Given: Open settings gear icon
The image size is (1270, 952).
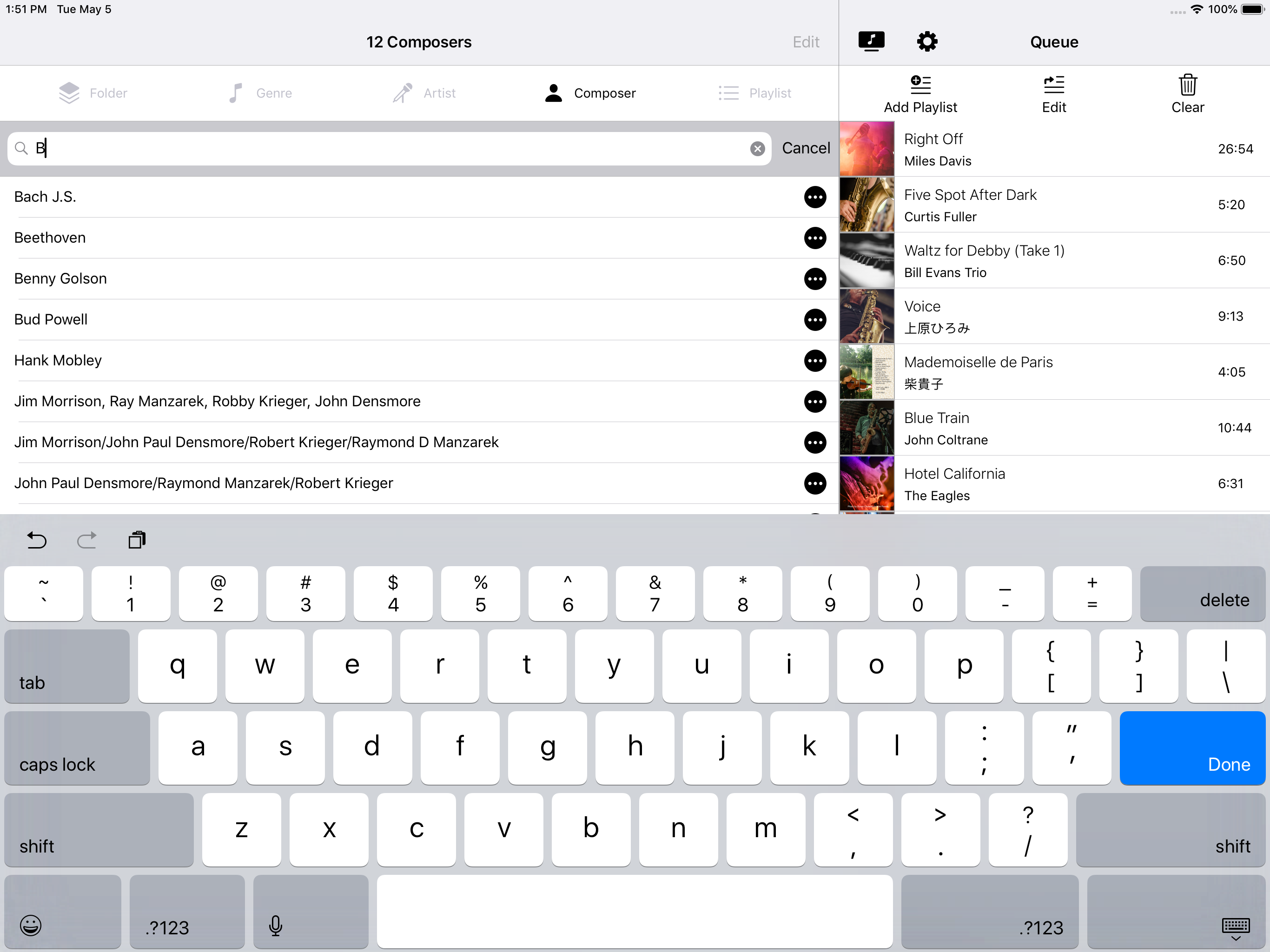Looking at the screenshot, I should tap(926, 41).
